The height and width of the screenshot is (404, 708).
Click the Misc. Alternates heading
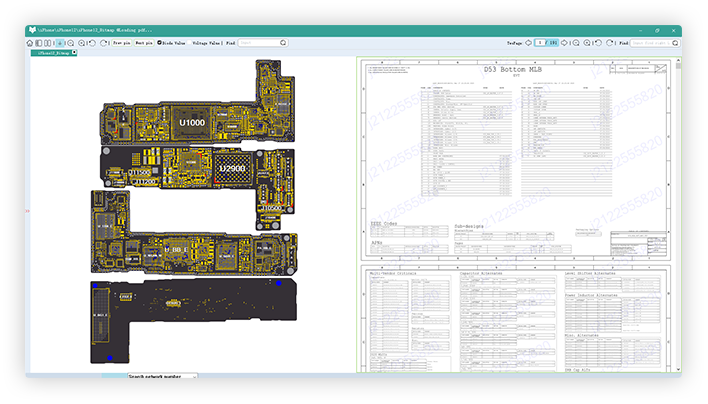(582, 335)
